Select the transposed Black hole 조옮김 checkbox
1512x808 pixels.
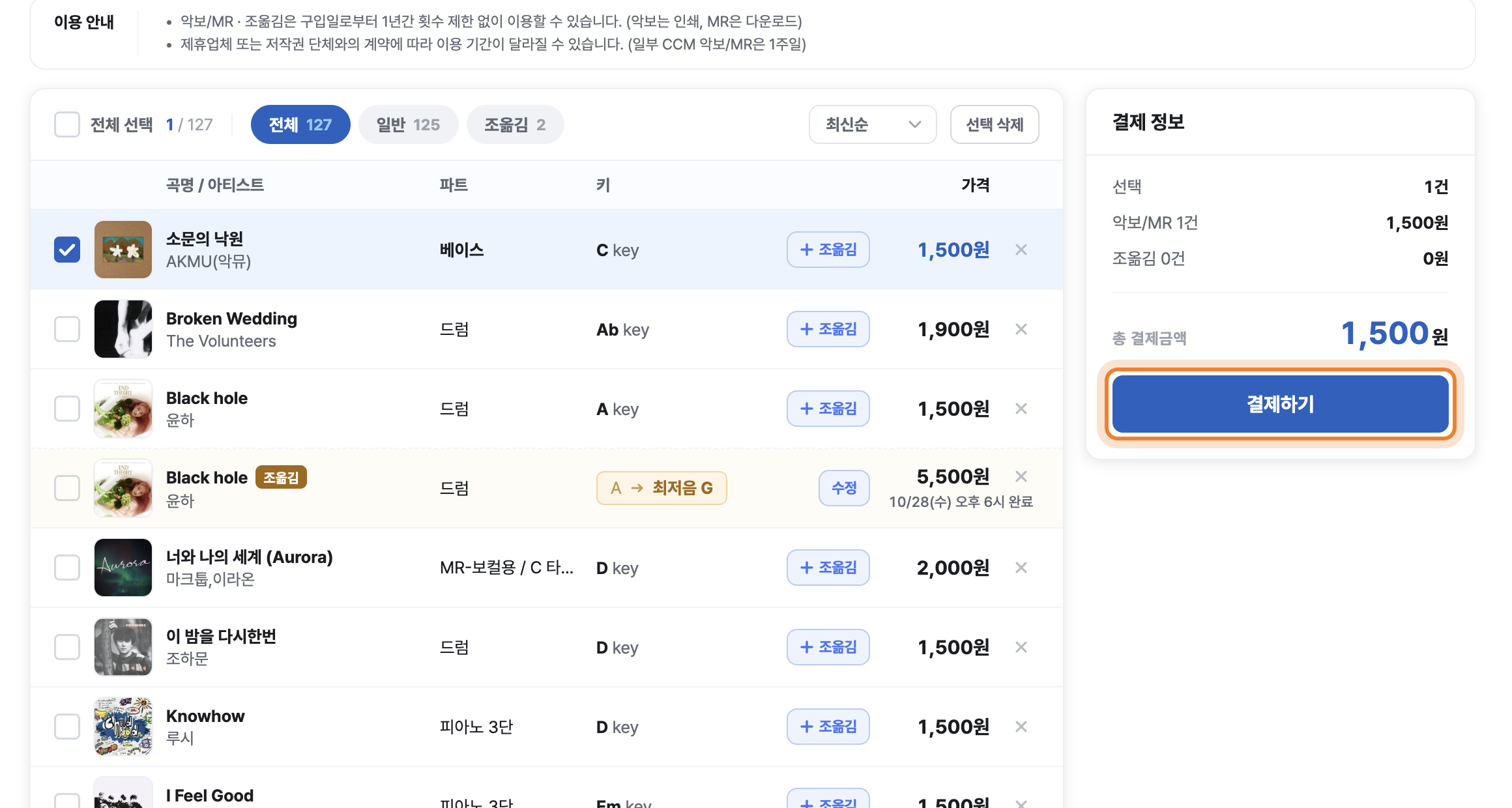67,488
